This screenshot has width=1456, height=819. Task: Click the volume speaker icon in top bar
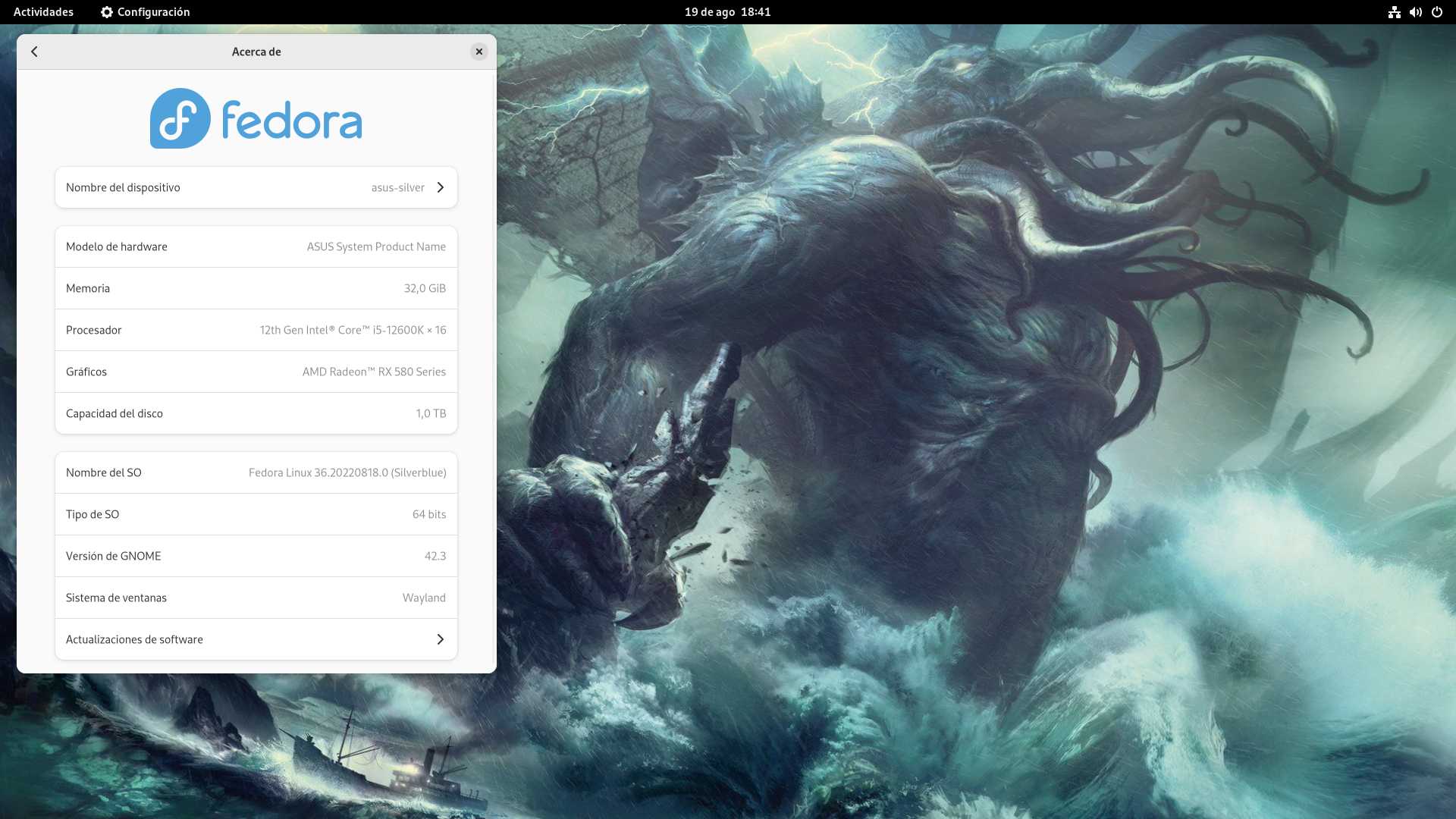tap(1415, 12)
